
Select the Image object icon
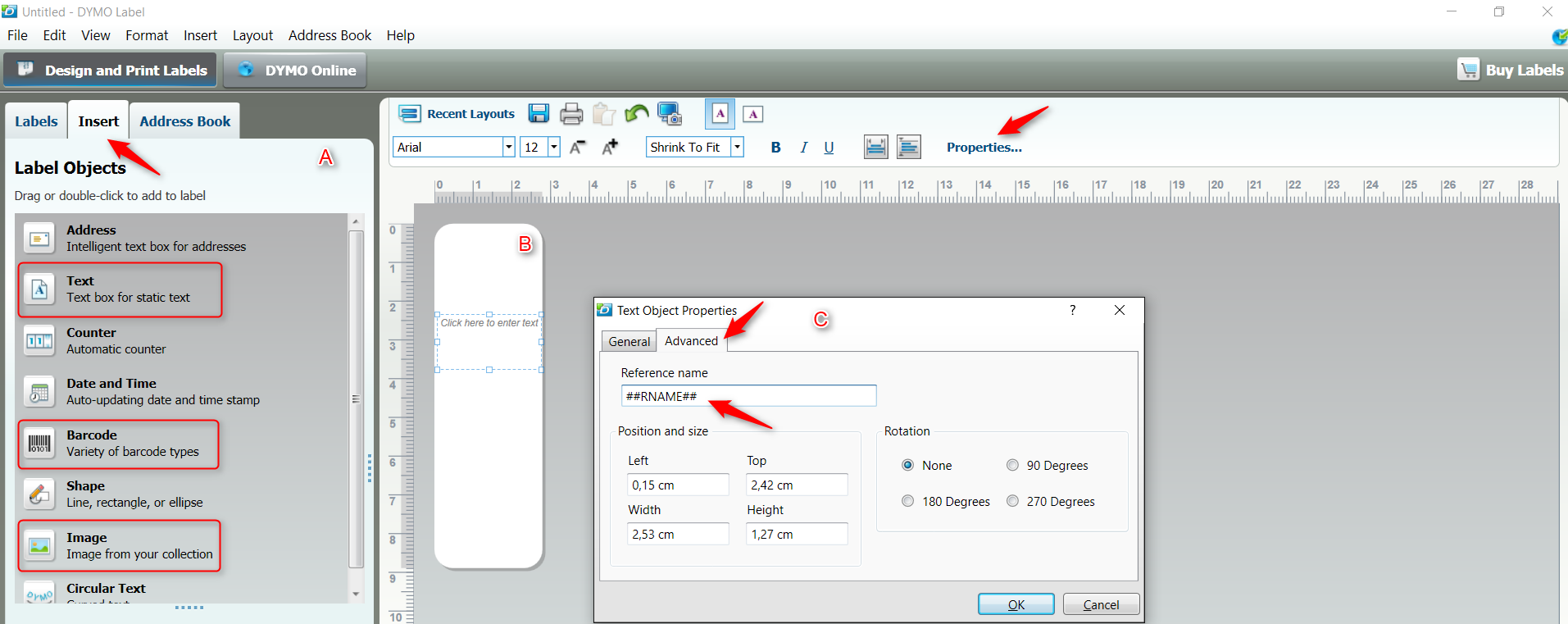[39, 546]
